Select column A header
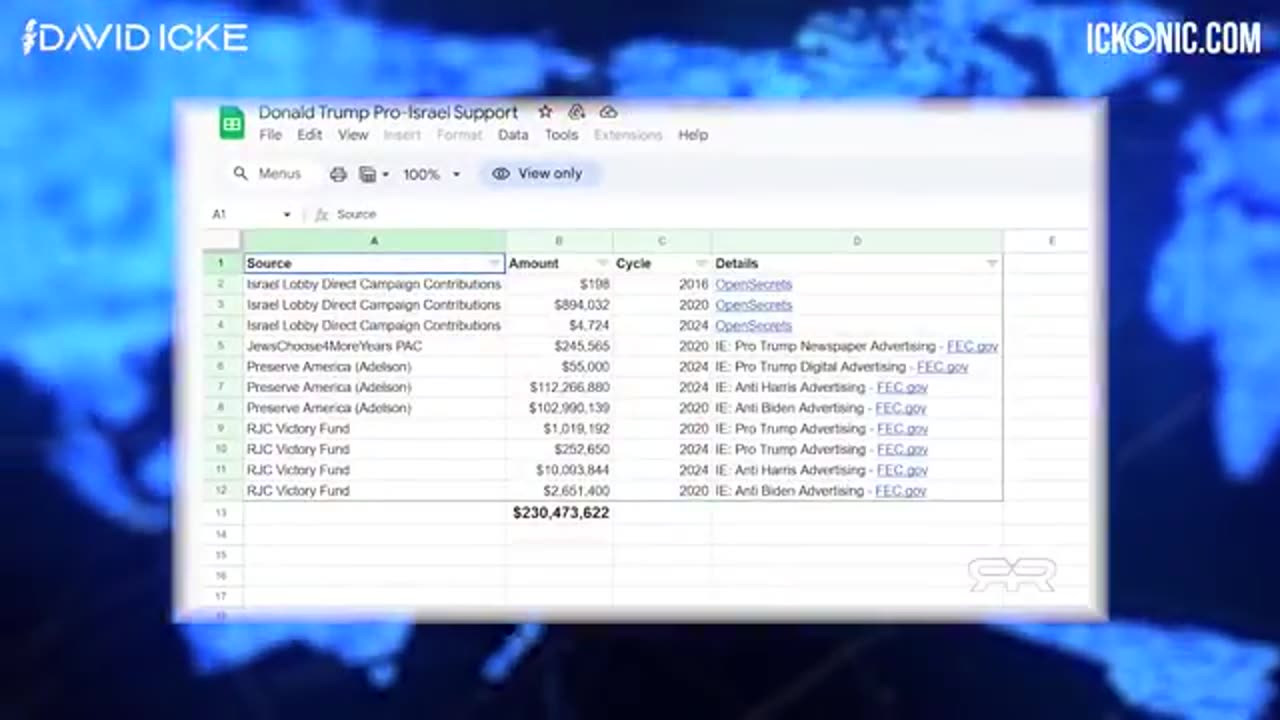This screenshot has height=720, width=1280. click(x=375, y=241)
